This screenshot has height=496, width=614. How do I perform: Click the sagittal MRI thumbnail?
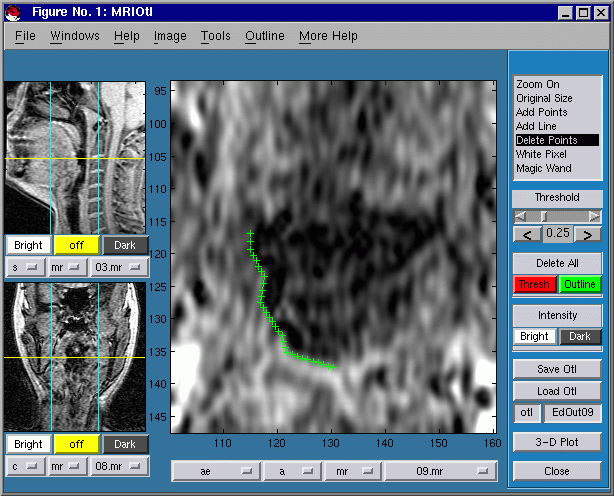(75, 158)
